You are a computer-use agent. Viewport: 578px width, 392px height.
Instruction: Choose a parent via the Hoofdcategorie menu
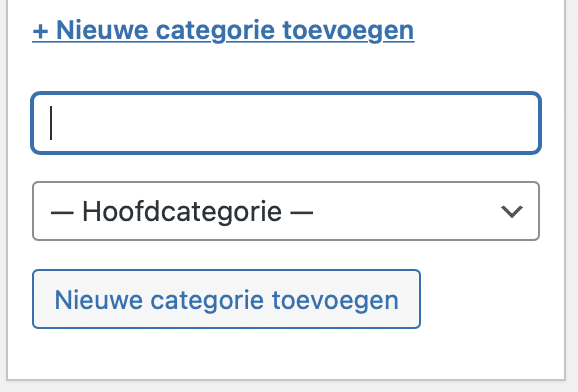(x=286, y=211)
